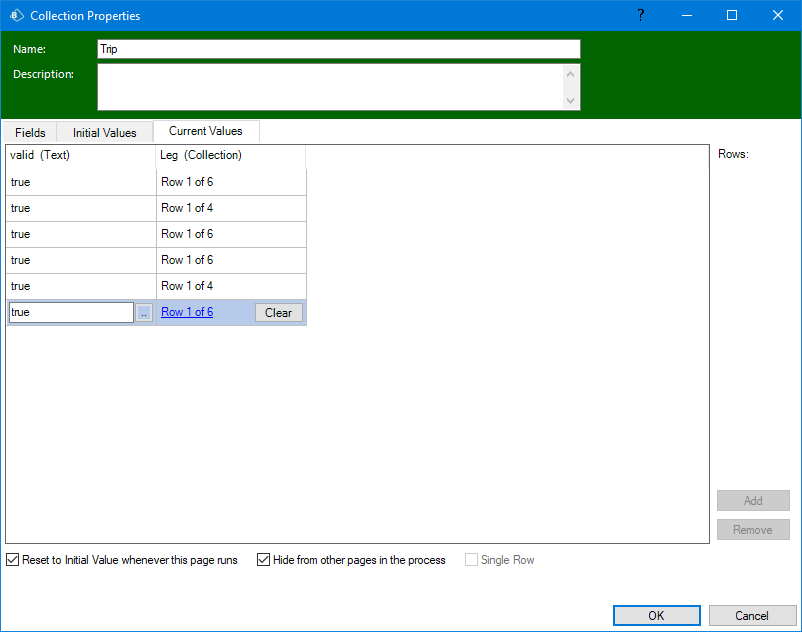Open the highlighted Row 1 of 6 link
802x632 pixels.
click(x=187, y=312)
